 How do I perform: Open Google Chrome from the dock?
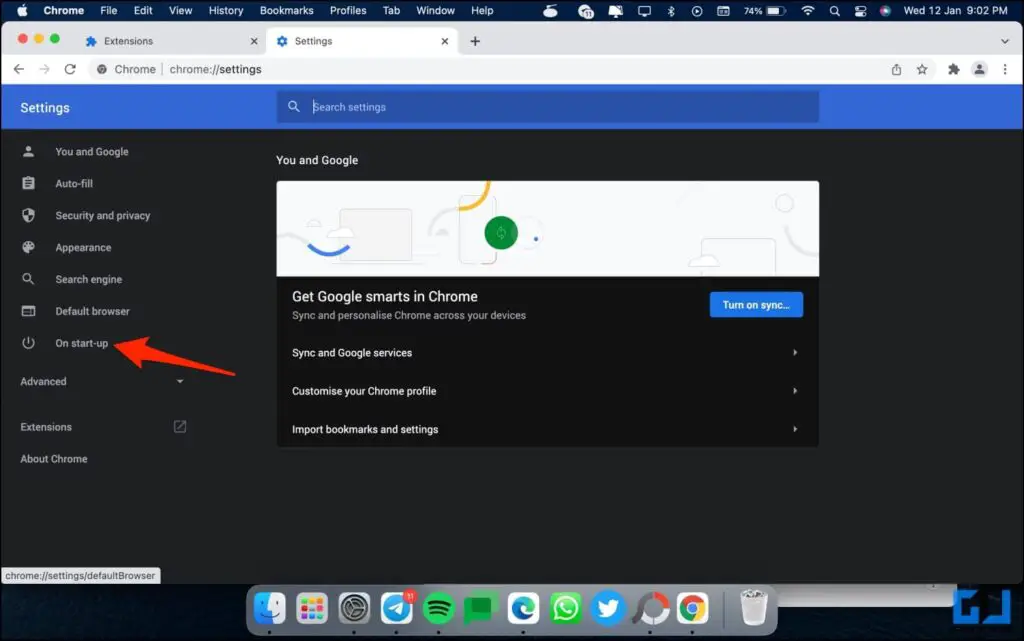tap(692, 608)
